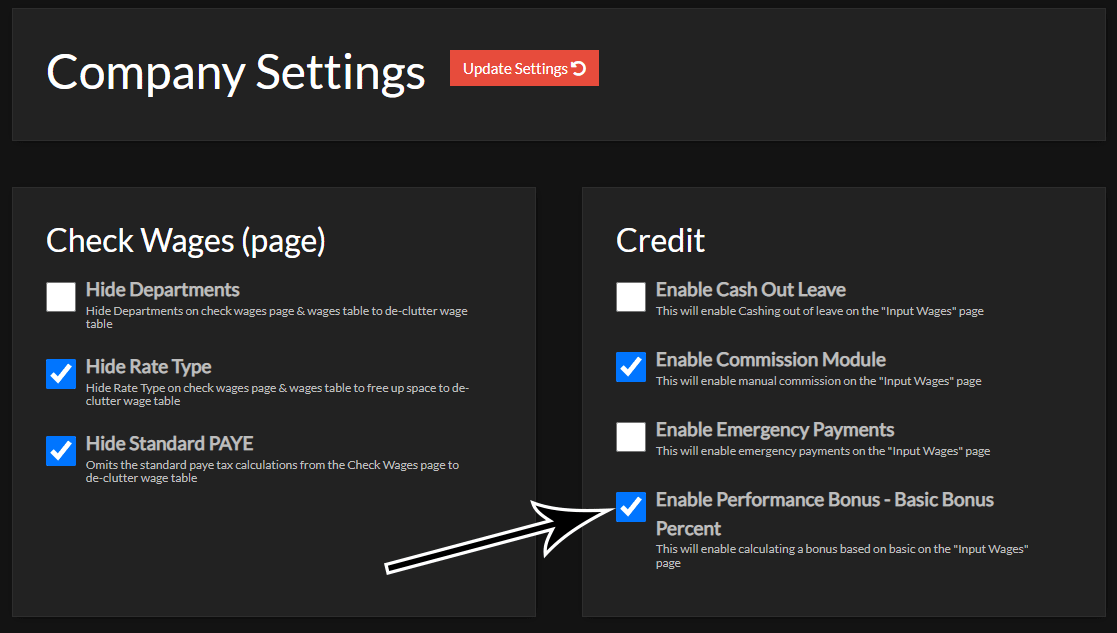Click the 'Enable Emergency Payments' label
Screen dimensions: 1117x633
point(774,430)
